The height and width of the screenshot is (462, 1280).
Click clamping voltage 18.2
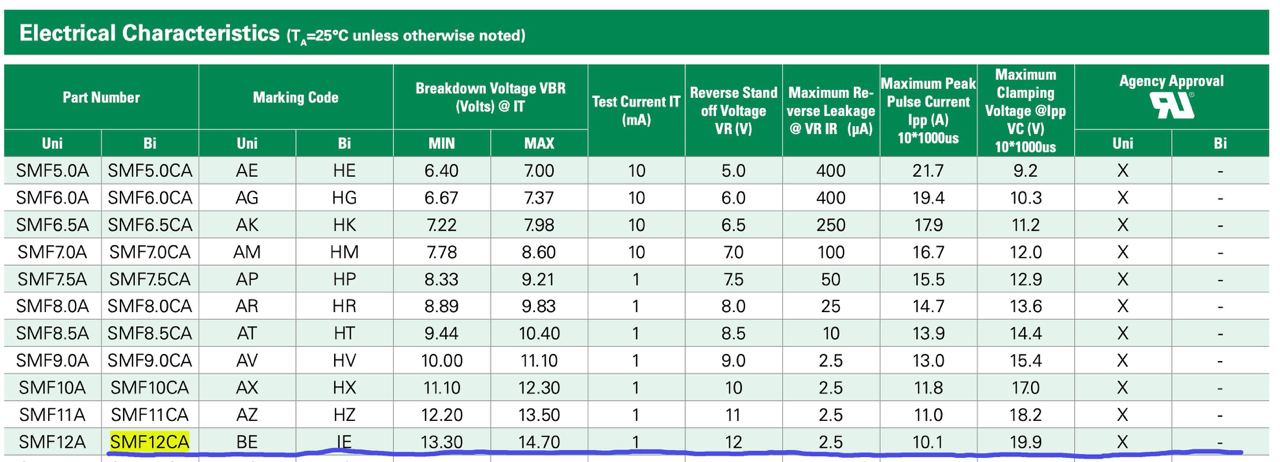(x=1026, y=414)
